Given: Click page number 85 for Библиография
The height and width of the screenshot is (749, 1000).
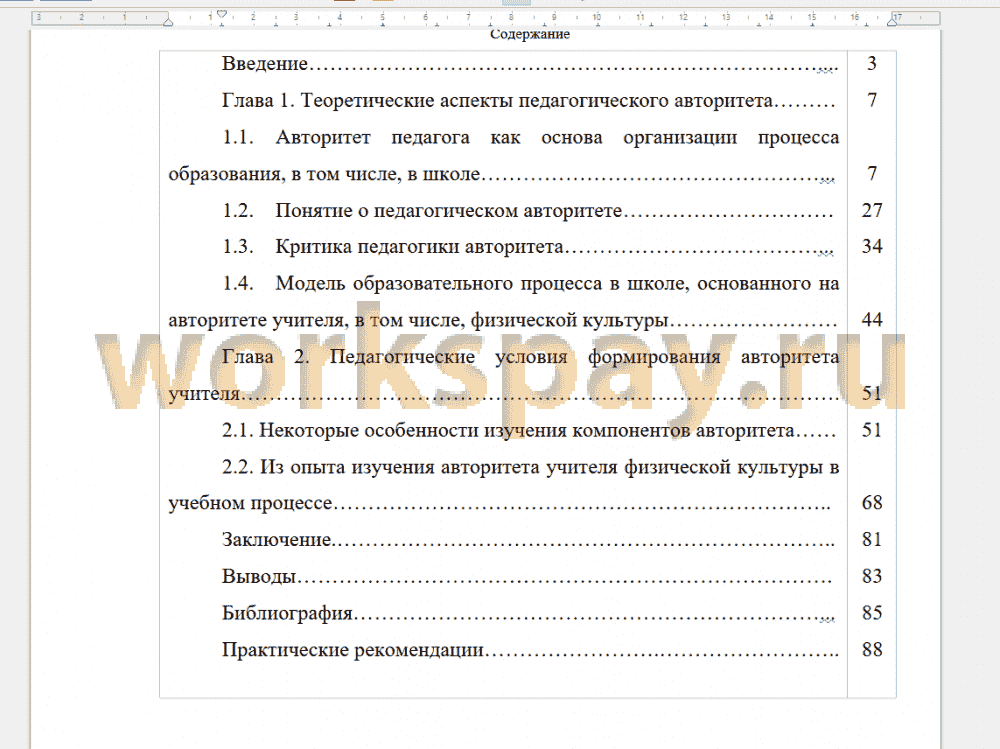Looking at the screenshot, I should point(872,613).
